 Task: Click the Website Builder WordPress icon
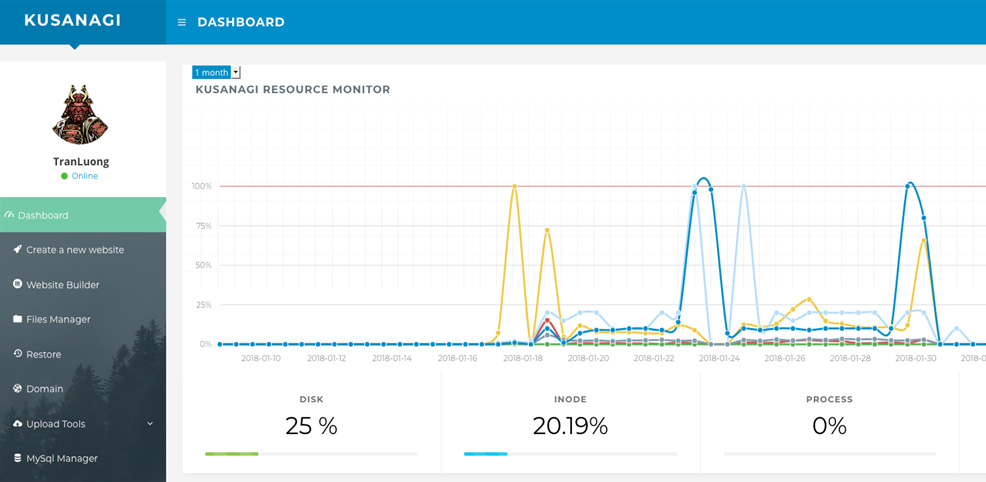click(18, 284)
